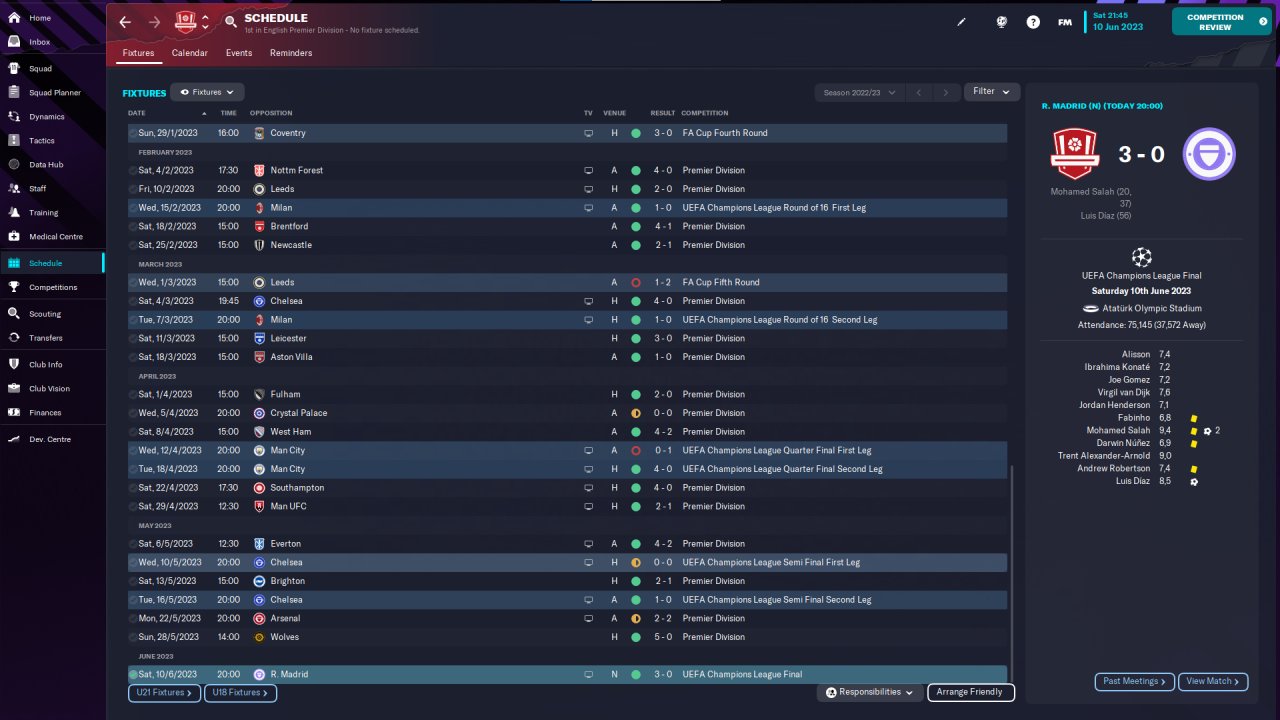The image size is (1280, 720).
Task: Expand the Filter dropdown
Action: point(992,92)
